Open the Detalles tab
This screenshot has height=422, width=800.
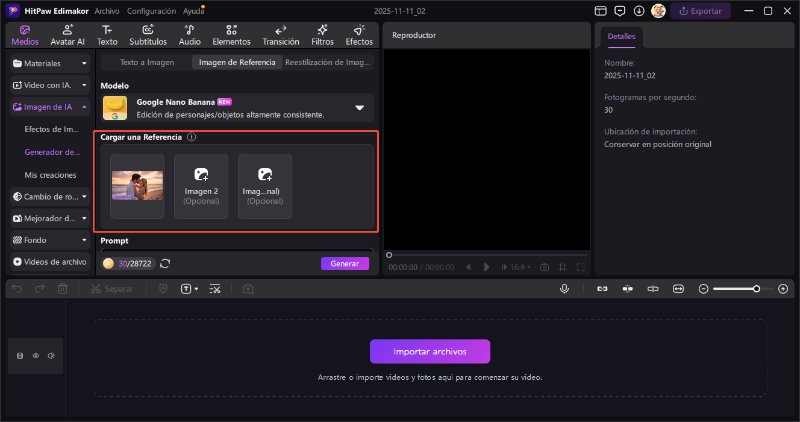pos(621,36)
